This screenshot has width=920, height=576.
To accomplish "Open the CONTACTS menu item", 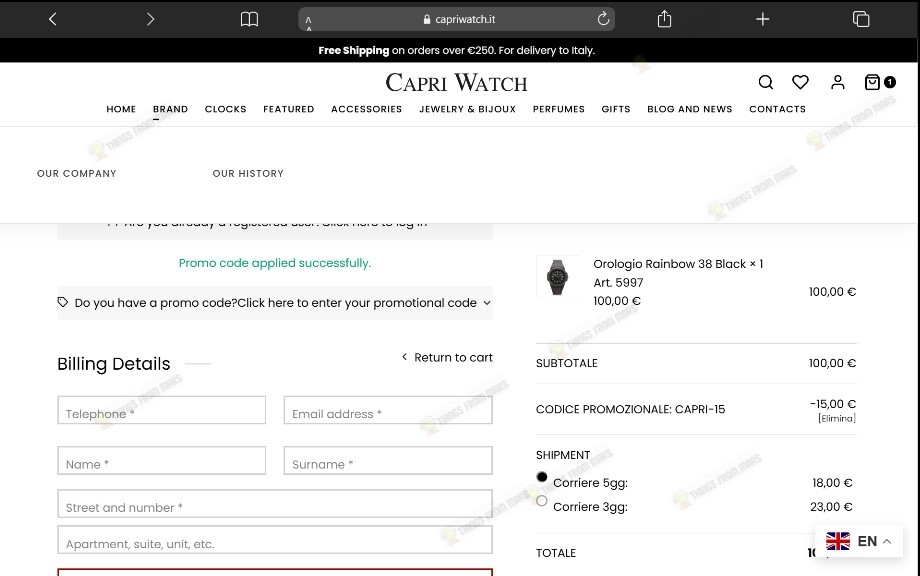I will pos(777,109).
